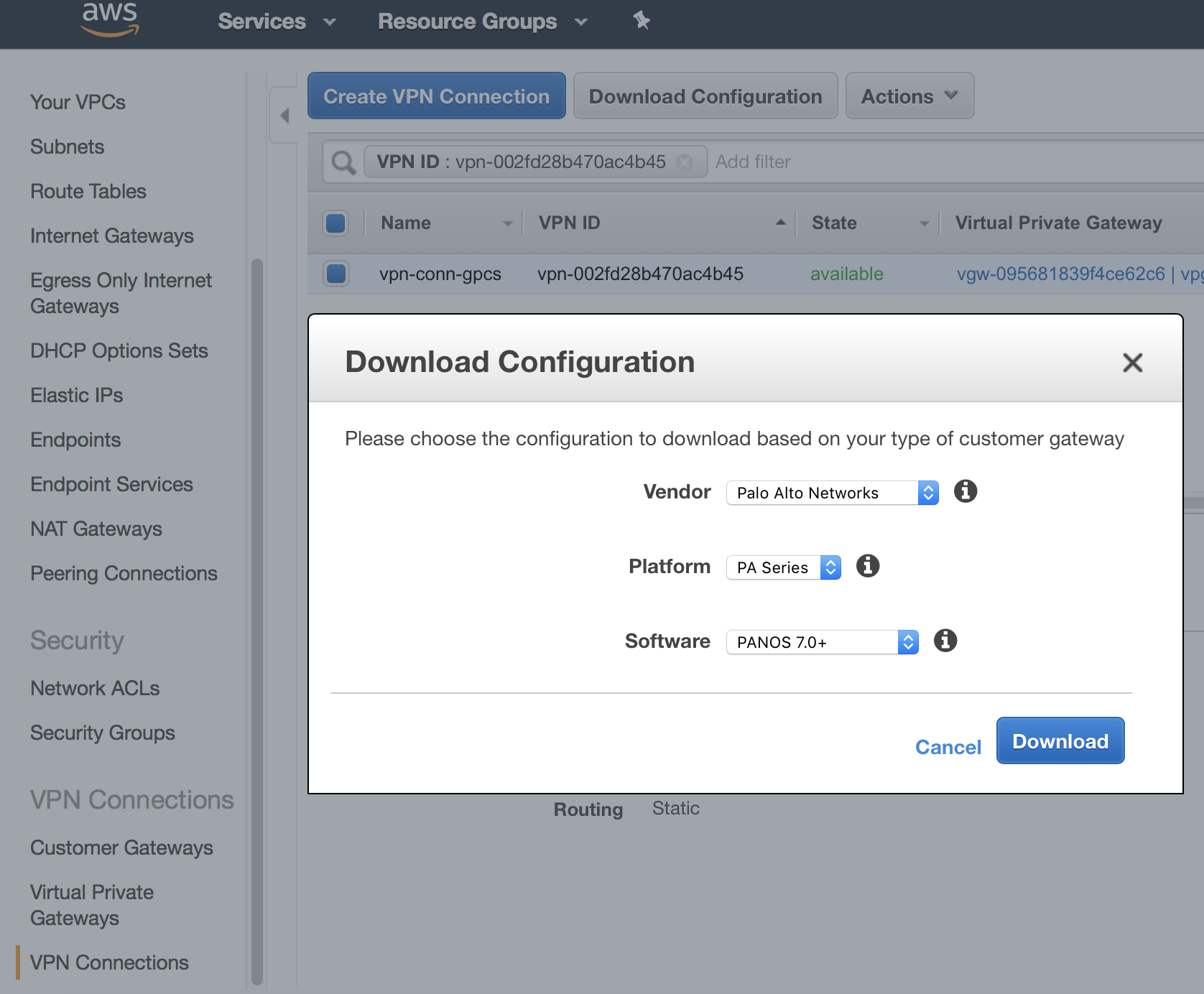Open the Services menu
The height and width of the screenshot is (994, 1204).
point(277,22)
